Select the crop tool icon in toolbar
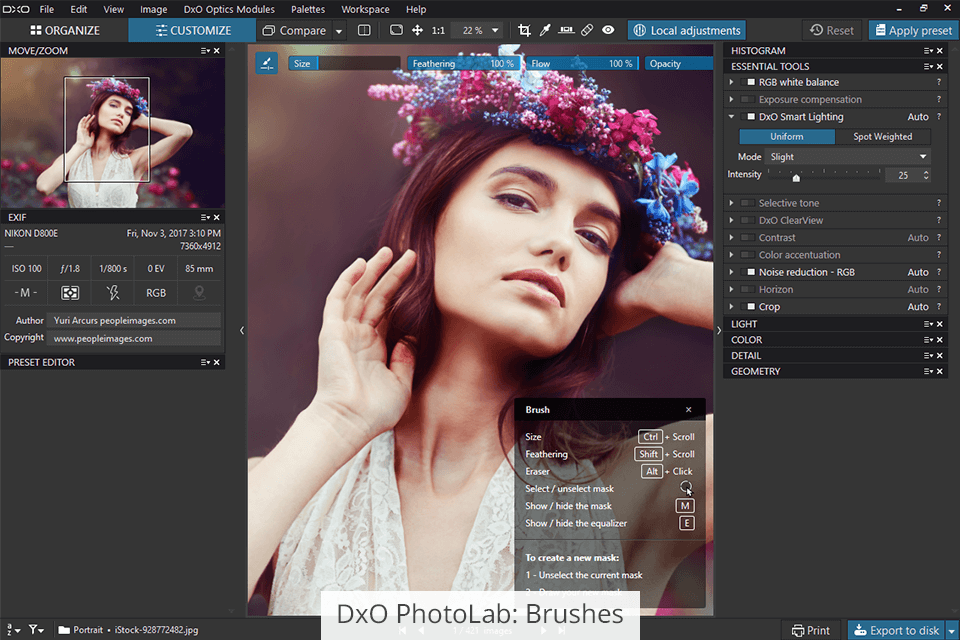The width and height of the screenshot is (960, 640). tap(524, 30)
